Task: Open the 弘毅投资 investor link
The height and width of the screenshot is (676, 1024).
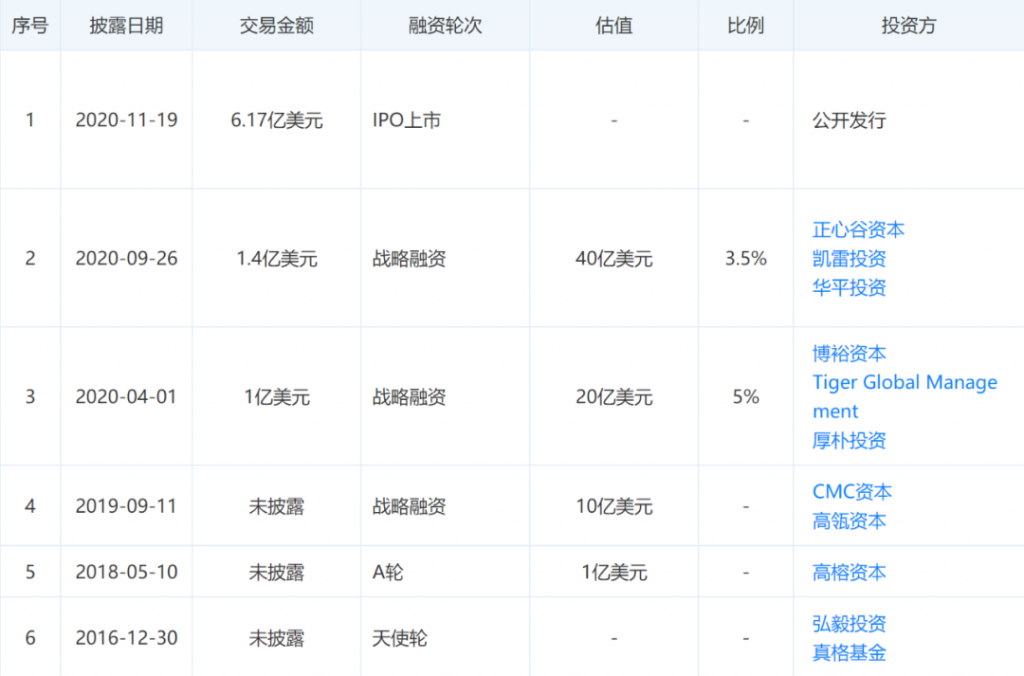Action: 849,623
